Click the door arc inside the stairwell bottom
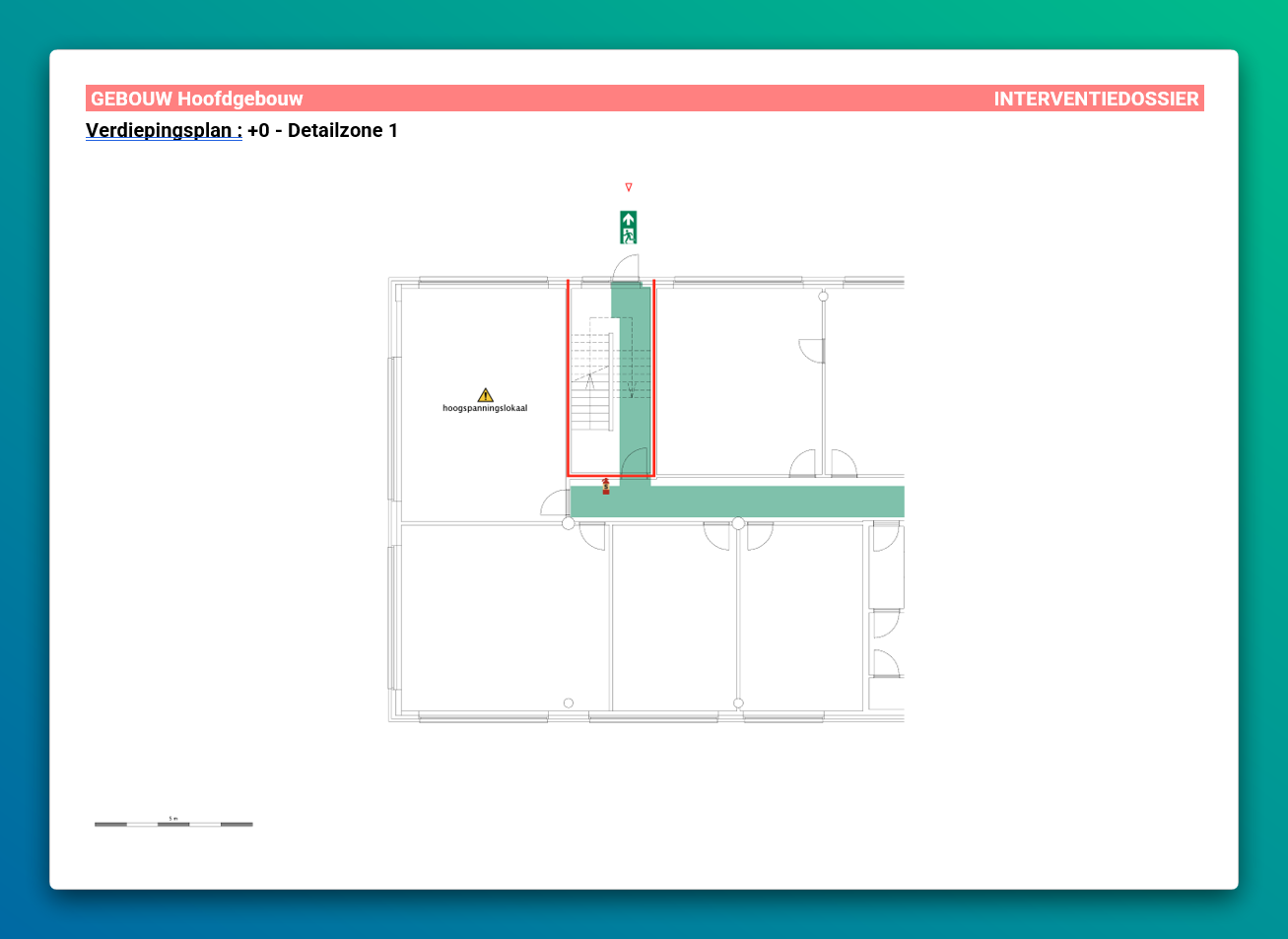The image size is (1288, 939). pyautogui.click(x=635, y=460)
